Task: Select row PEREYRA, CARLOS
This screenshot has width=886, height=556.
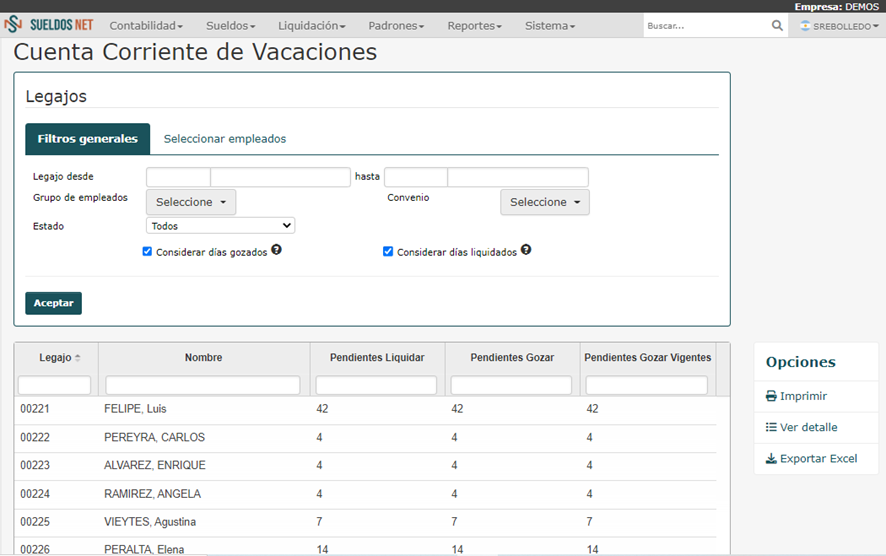Action: click(366, 438)
